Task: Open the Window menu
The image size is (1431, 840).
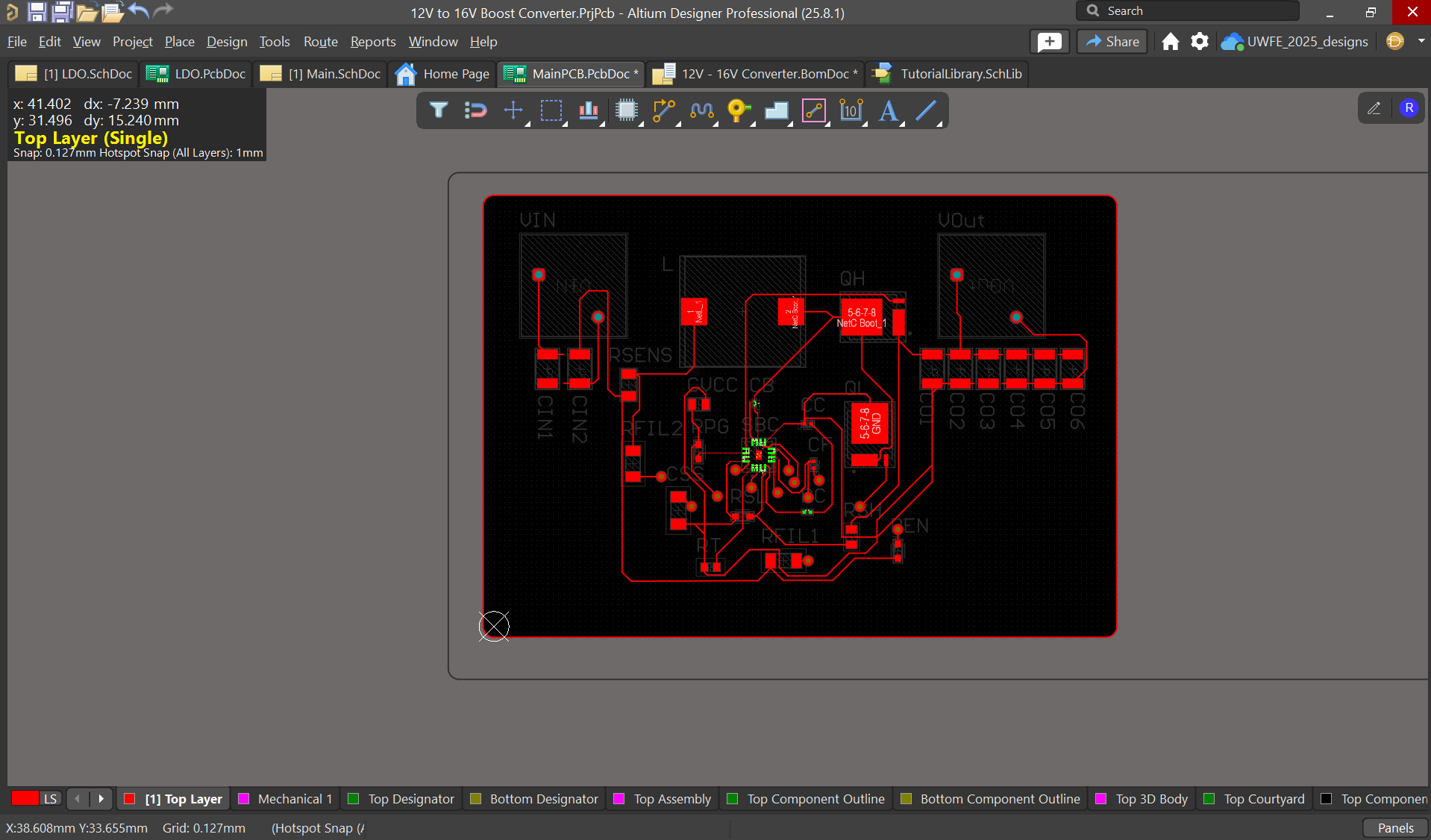Action: [x=433, y=42]
